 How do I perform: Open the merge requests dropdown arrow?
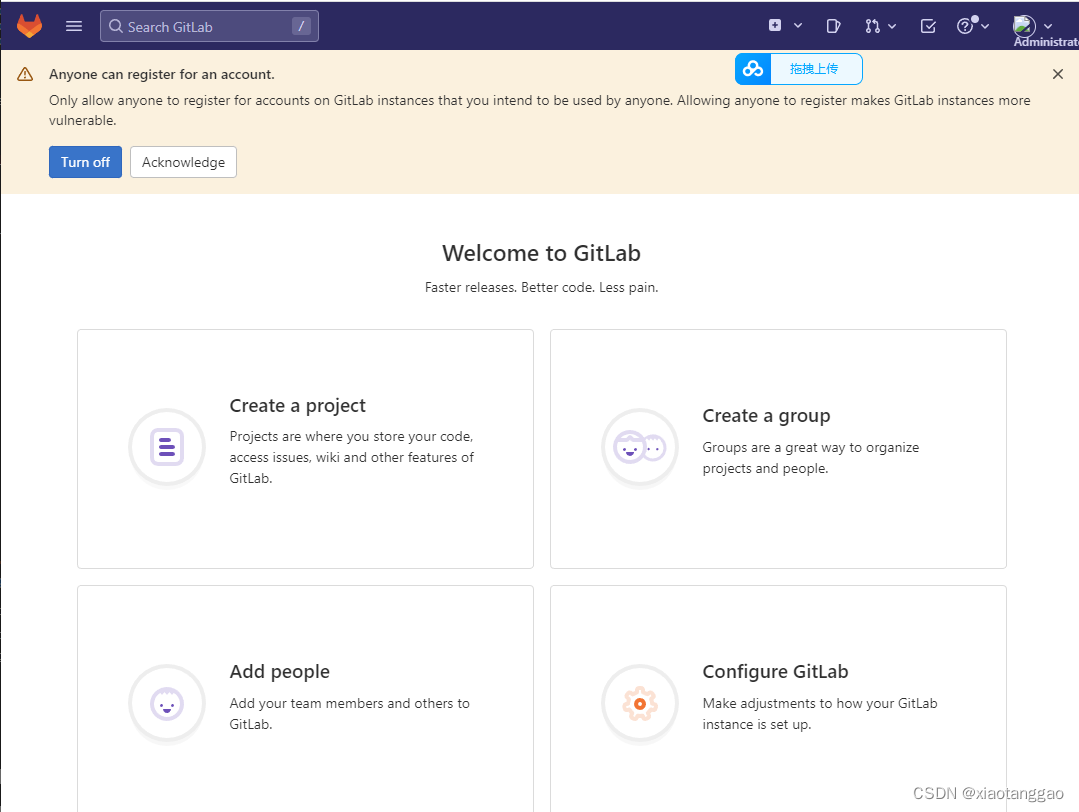click(891, 26)
